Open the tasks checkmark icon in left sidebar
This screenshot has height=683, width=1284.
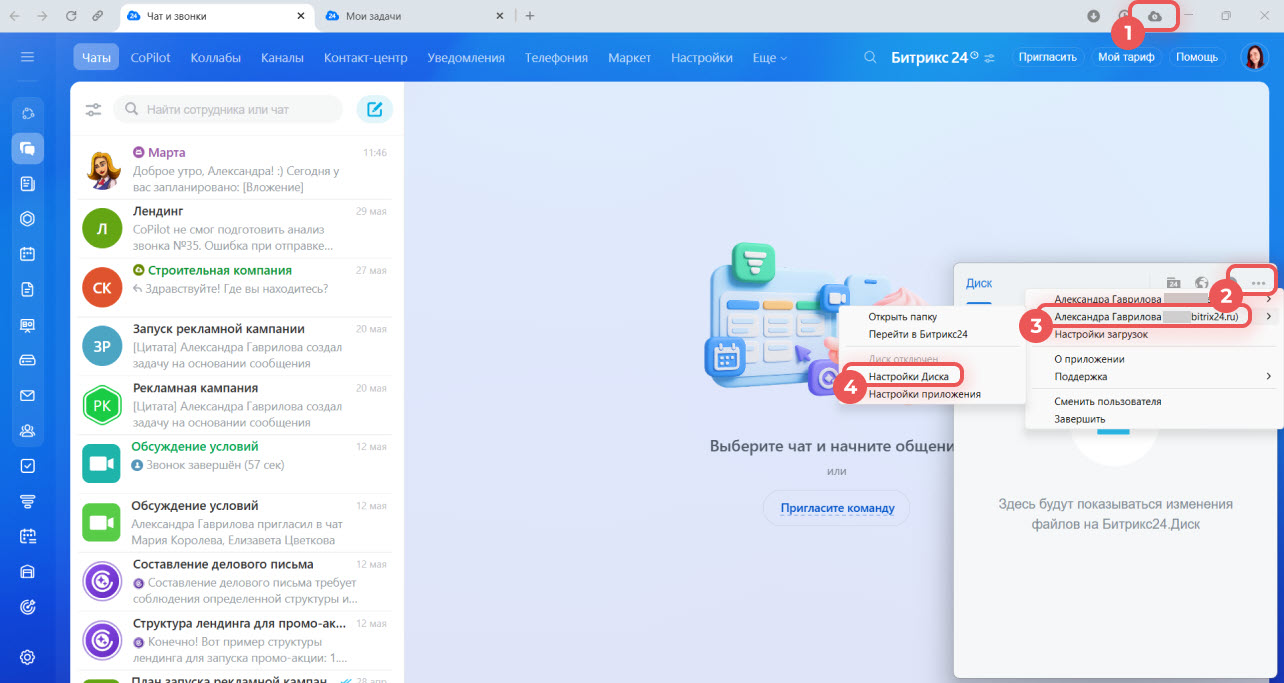[28, 466]
